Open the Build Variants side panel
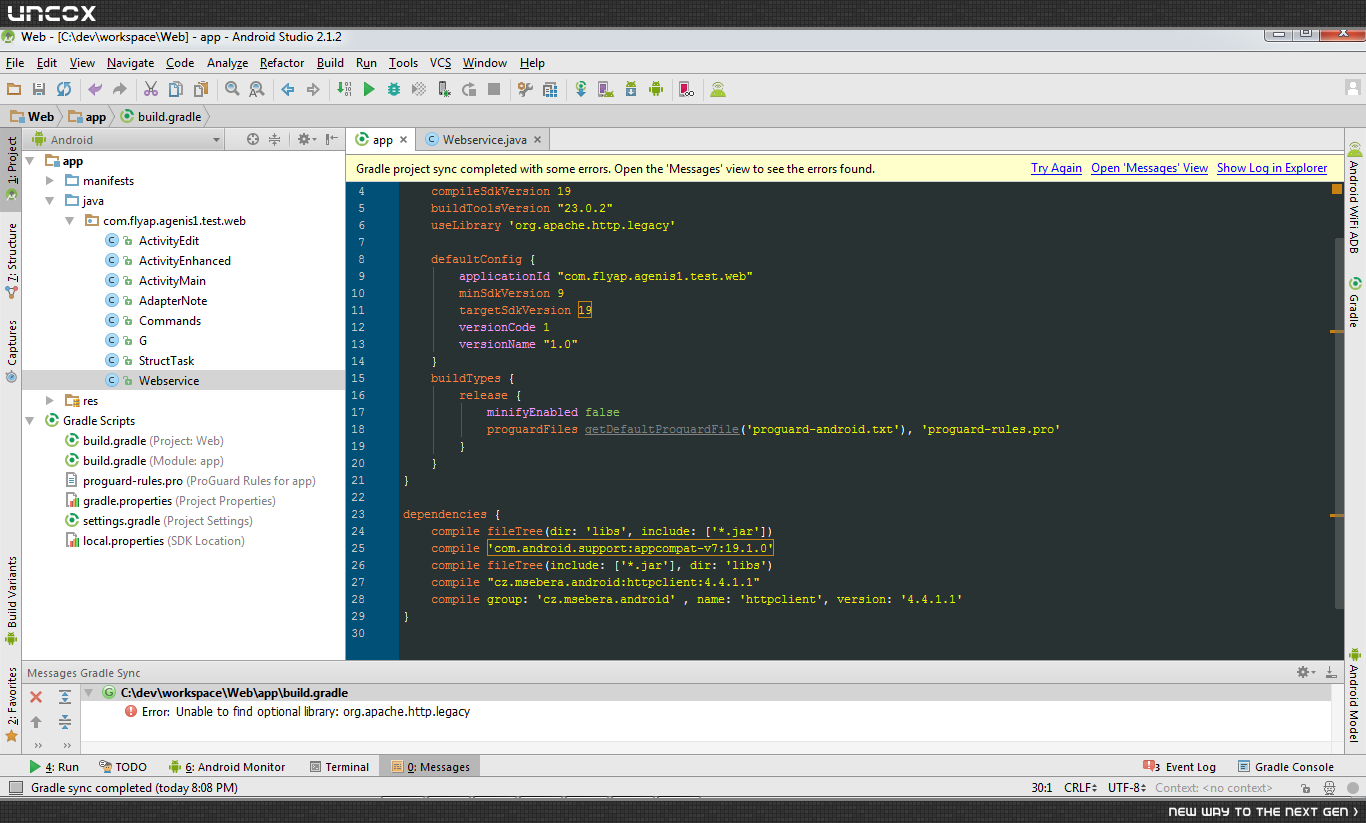The image size is (1366, 823). click(12, 601)
